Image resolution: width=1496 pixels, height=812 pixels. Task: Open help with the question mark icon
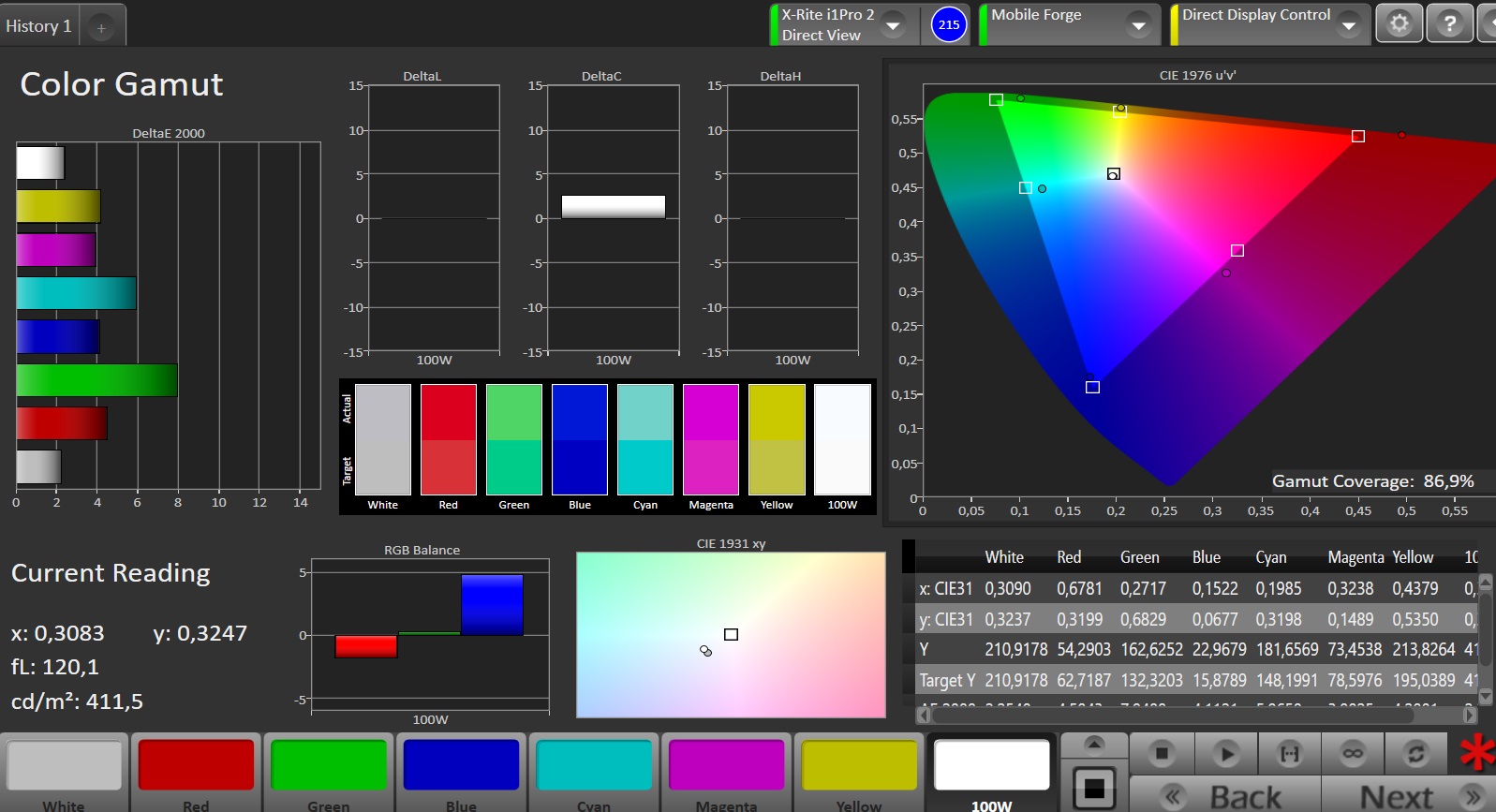[1449, 23]
